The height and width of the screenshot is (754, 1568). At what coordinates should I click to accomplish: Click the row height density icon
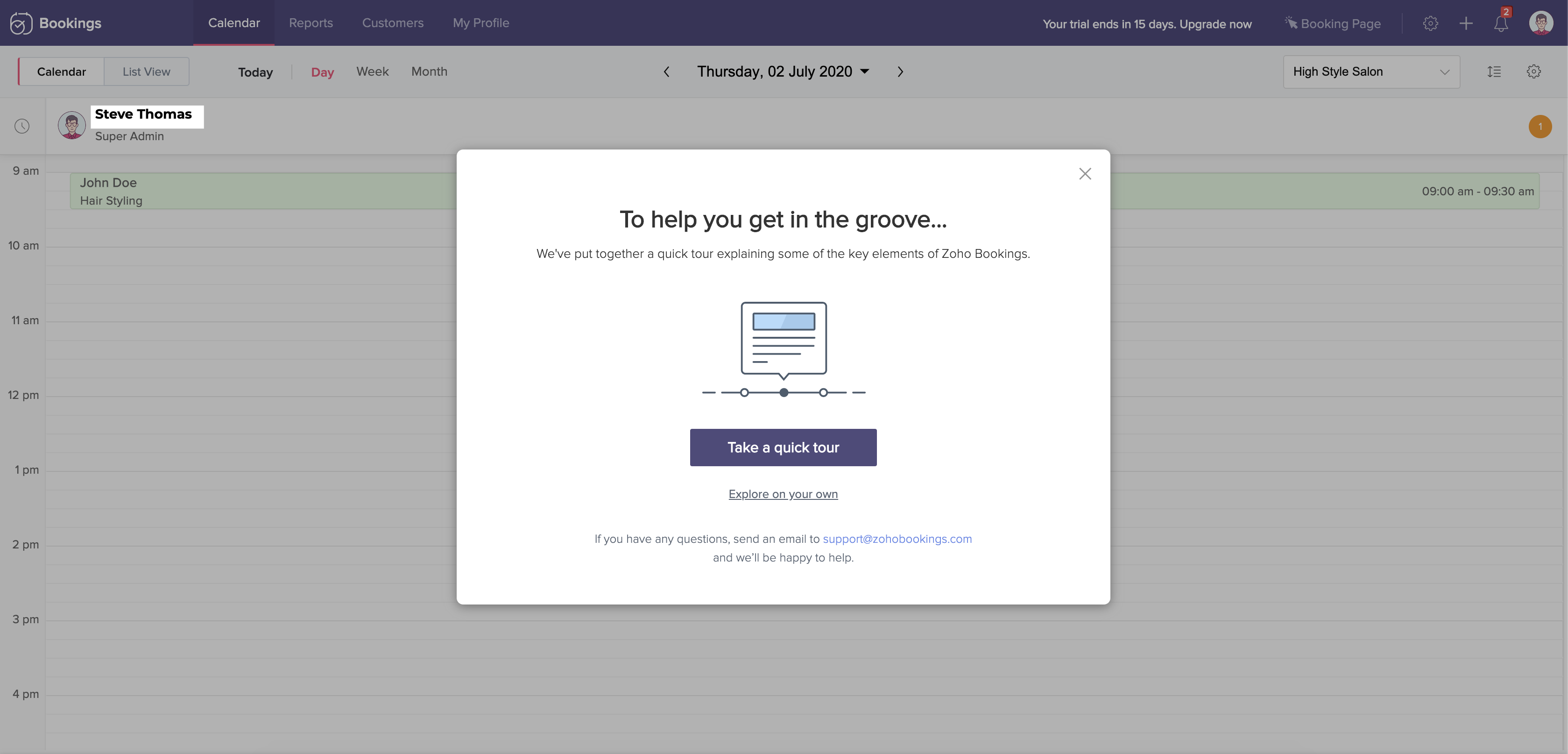pos(1494,72)
